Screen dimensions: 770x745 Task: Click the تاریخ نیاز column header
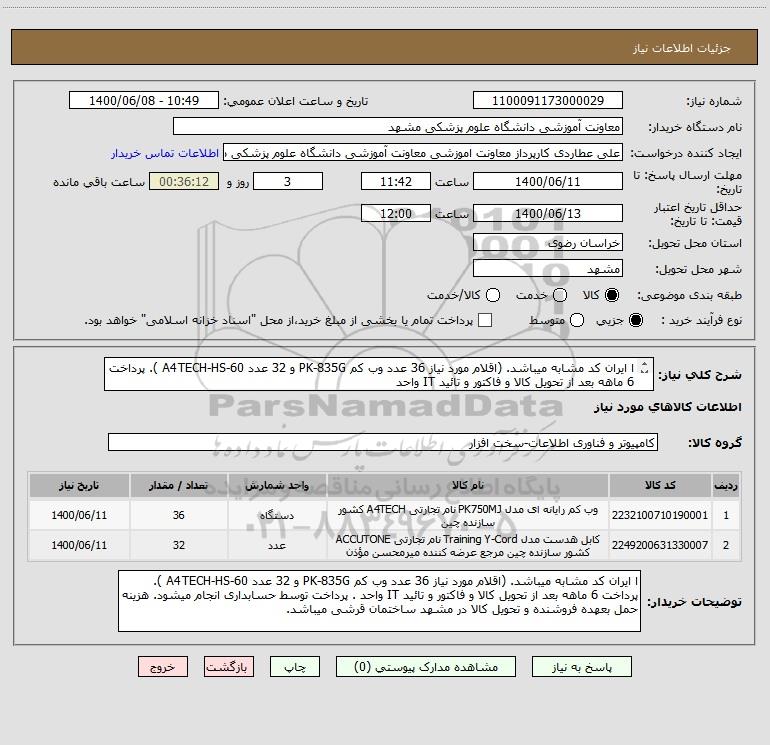tap(79, 485)
